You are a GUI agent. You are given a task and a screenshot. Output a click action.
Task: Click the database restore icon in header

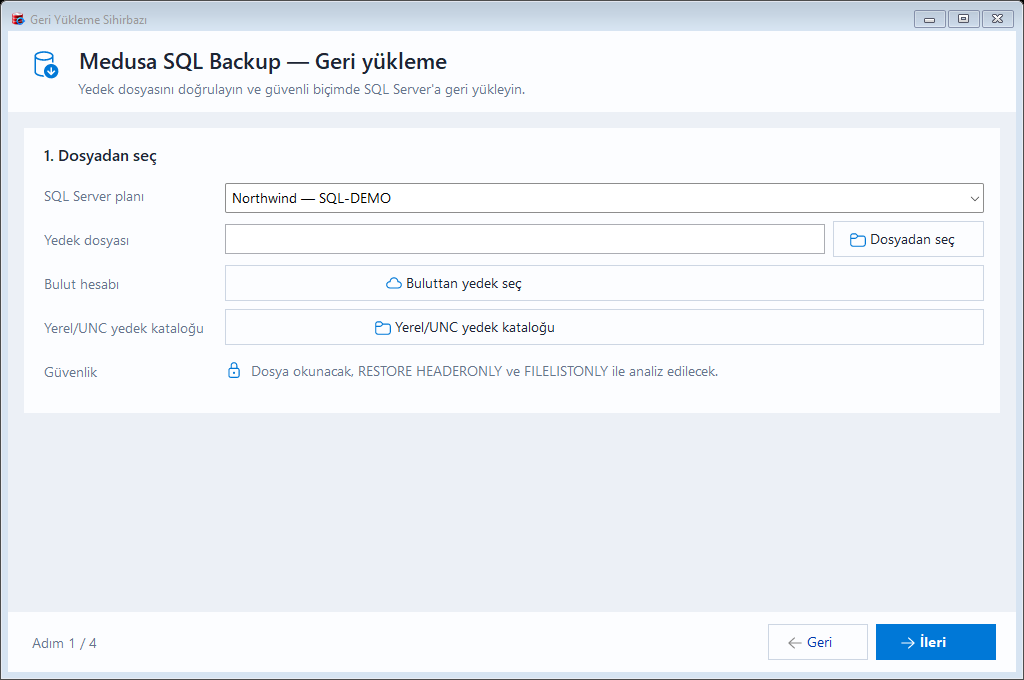click(x=46, y=65)
